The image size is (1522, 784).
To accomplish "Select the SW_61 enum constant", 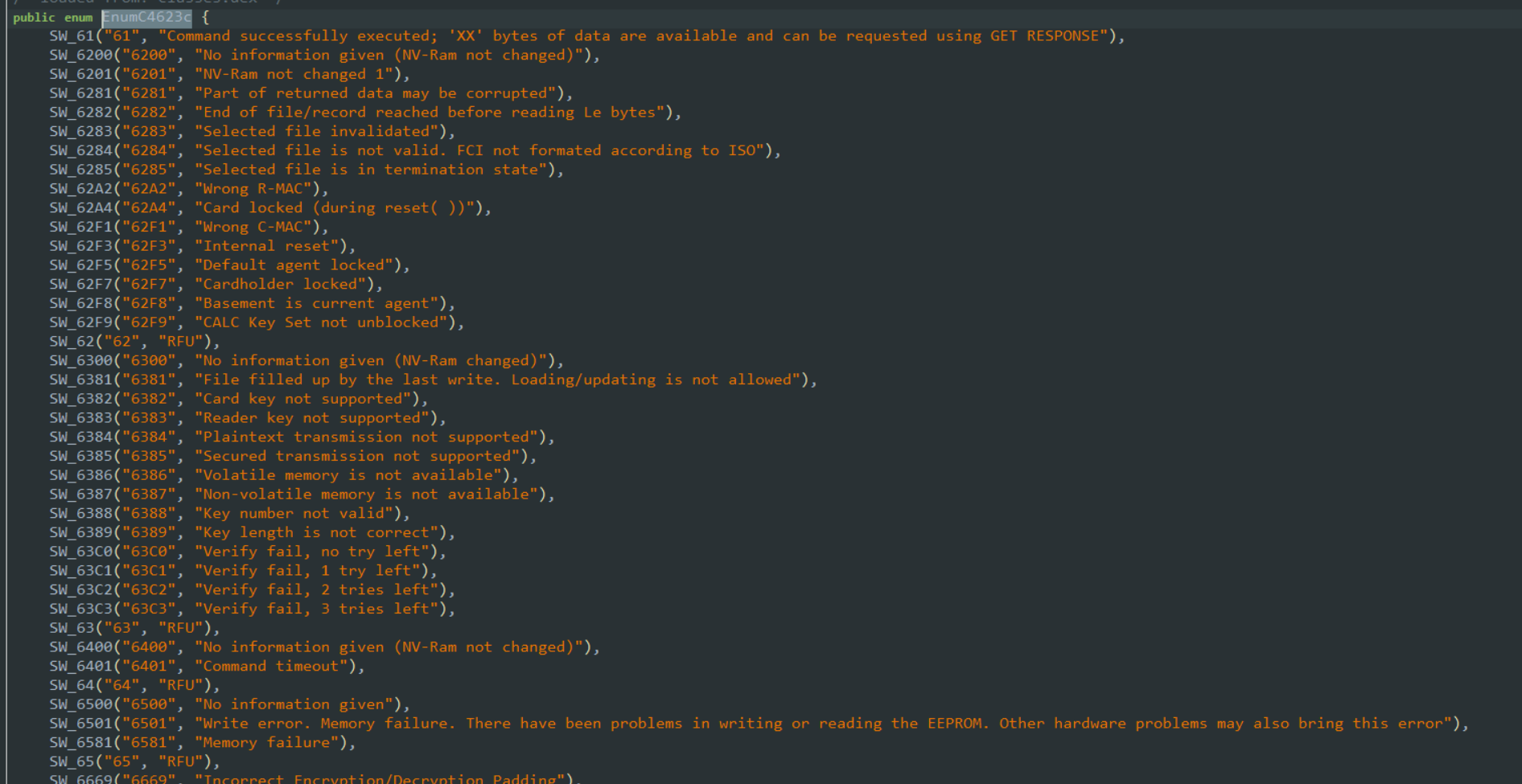I will point(72,36).
